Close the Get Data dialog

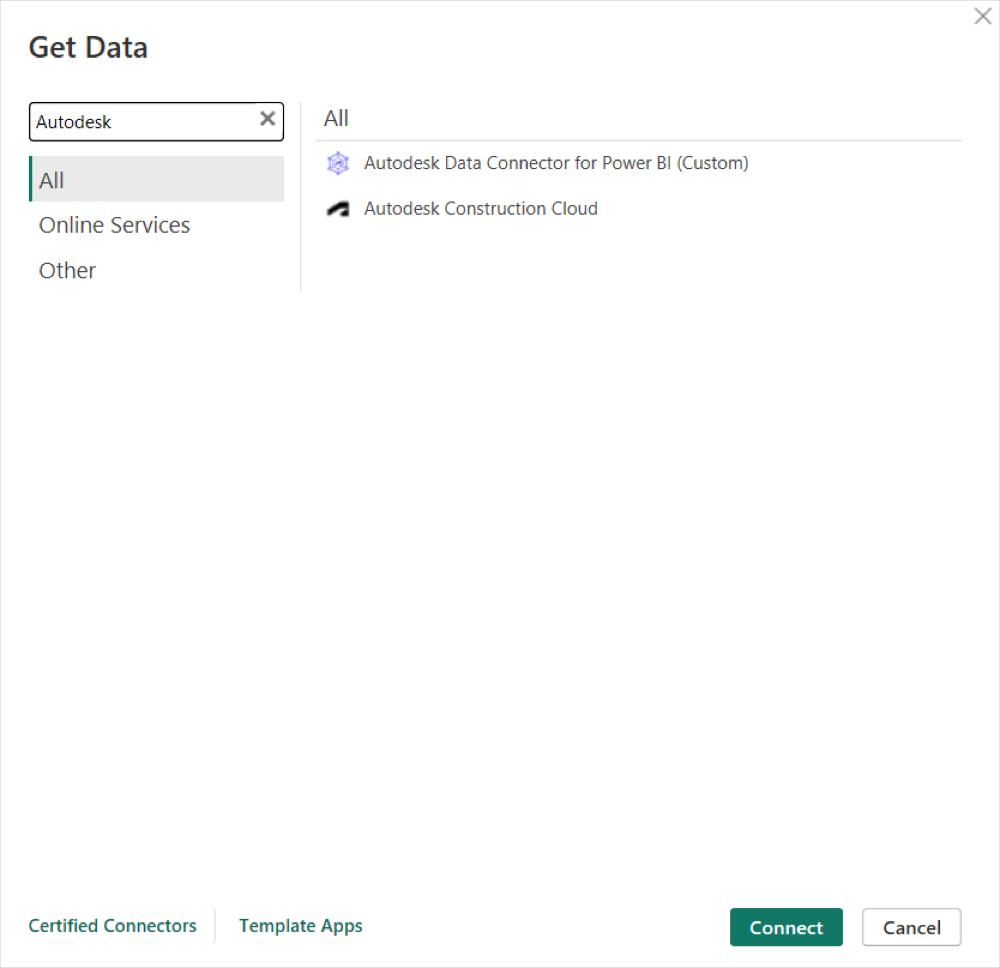click(x=983, y=16)
